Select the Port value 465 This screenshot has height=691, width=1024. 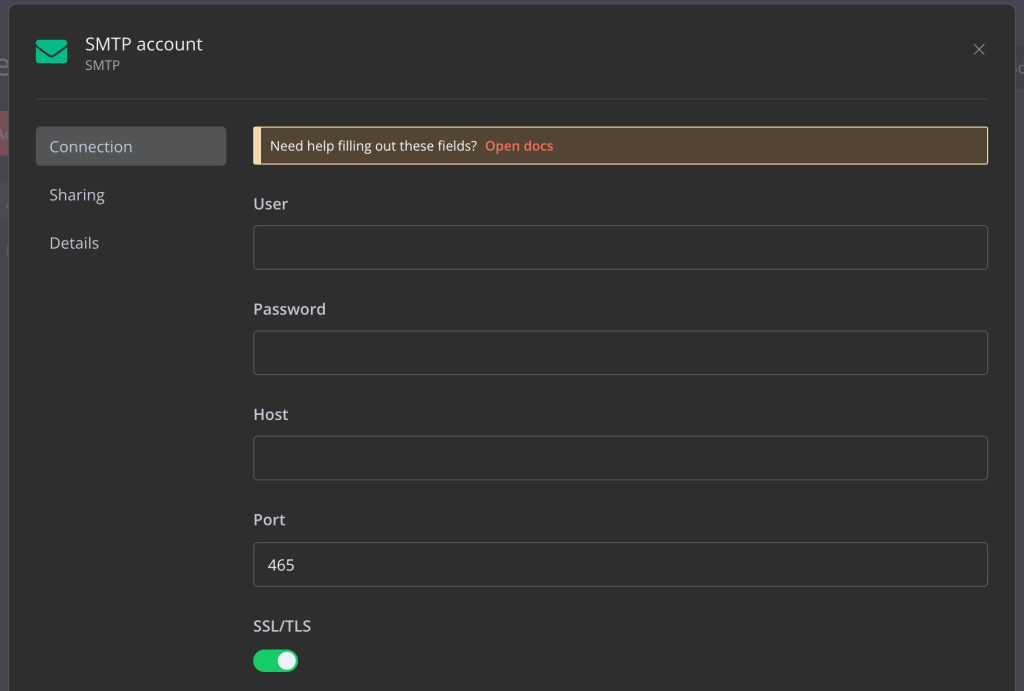620,564
